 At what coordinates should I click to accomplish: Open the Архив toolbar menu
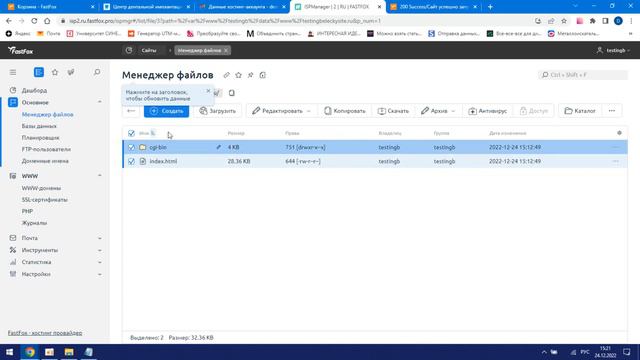[438, 111]
